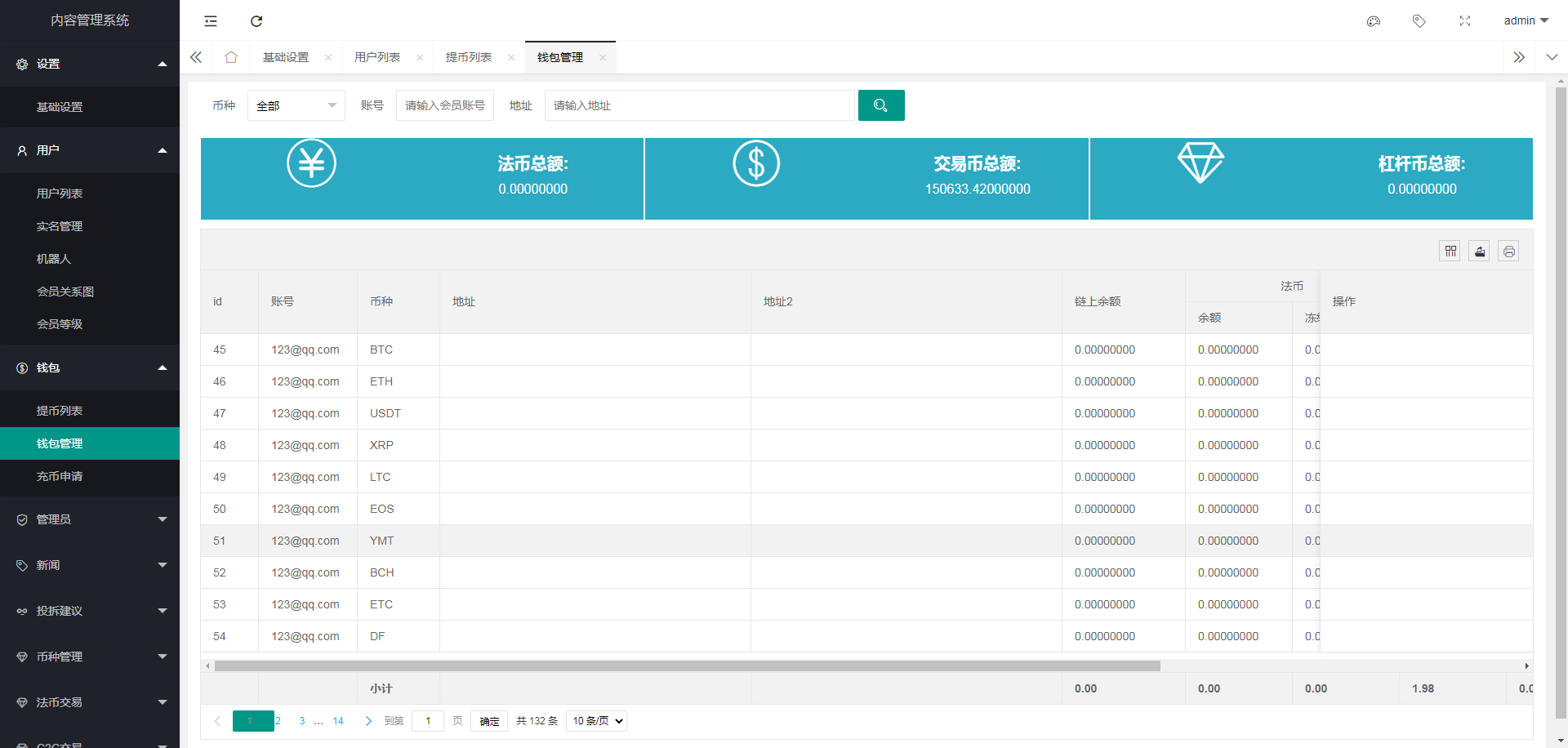This screenshot has height=748, width=1568.
Task: Click the export table icon
Action: pyautogui.click(x=1480, y=252)
